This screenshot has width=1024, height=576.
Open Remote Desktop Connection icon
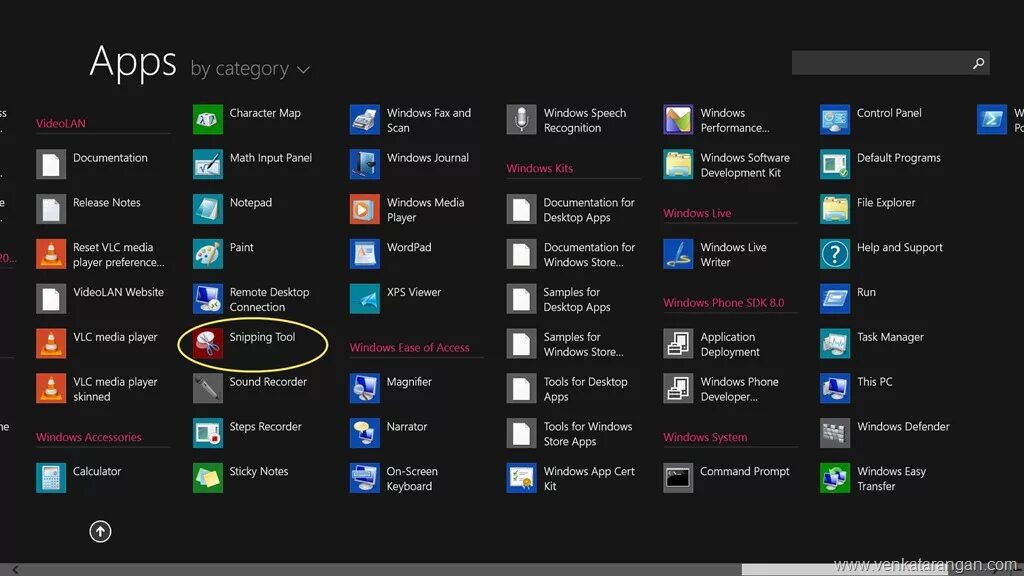tap(208, 299)
